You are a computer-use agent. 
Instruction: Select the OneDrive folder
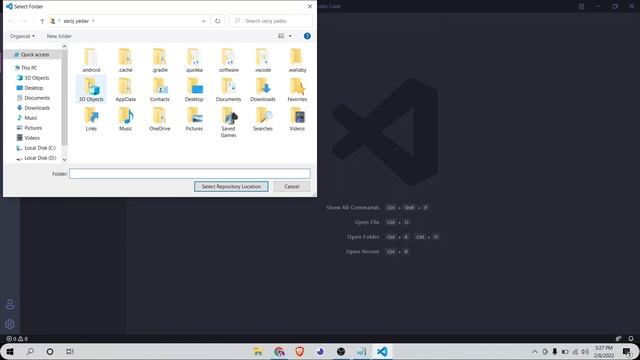point(160,119)
